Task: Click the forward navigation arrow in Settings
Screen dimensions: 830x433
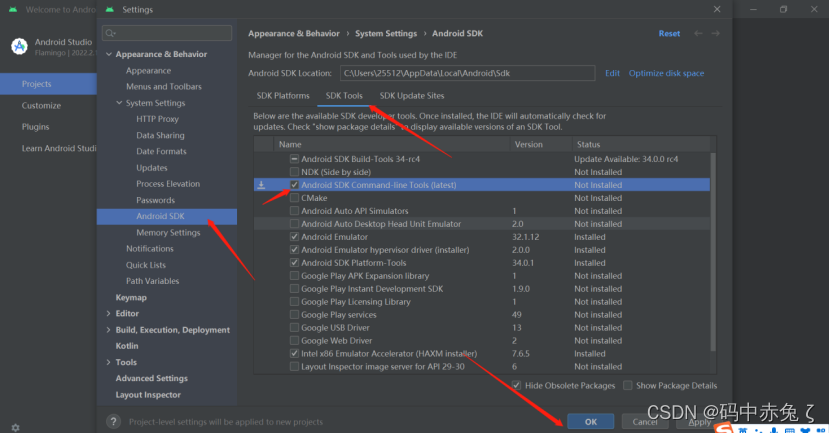Action: click(x=716, y=33)
